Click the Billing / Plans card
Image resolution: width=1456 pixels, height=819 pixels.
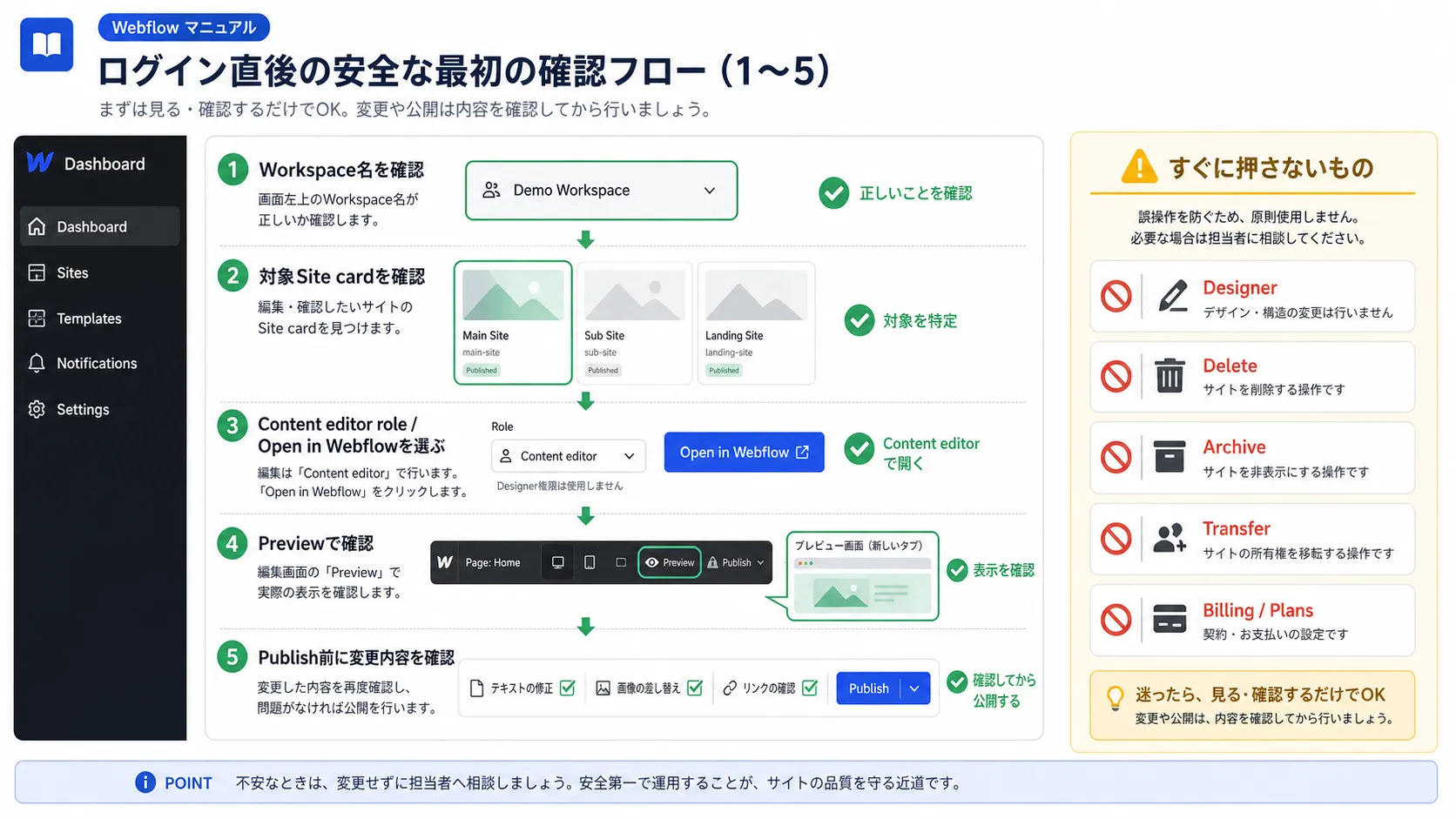coord(1252,620)
